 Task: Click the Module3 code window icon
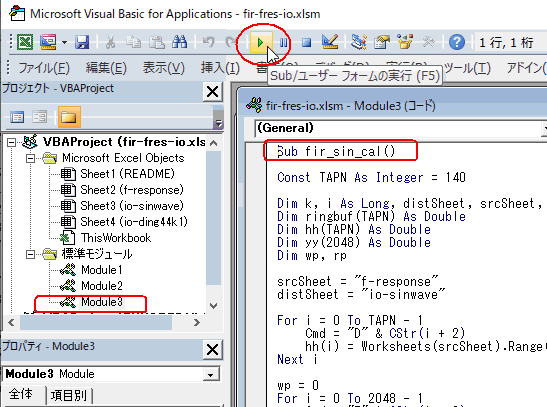point(254,105)
